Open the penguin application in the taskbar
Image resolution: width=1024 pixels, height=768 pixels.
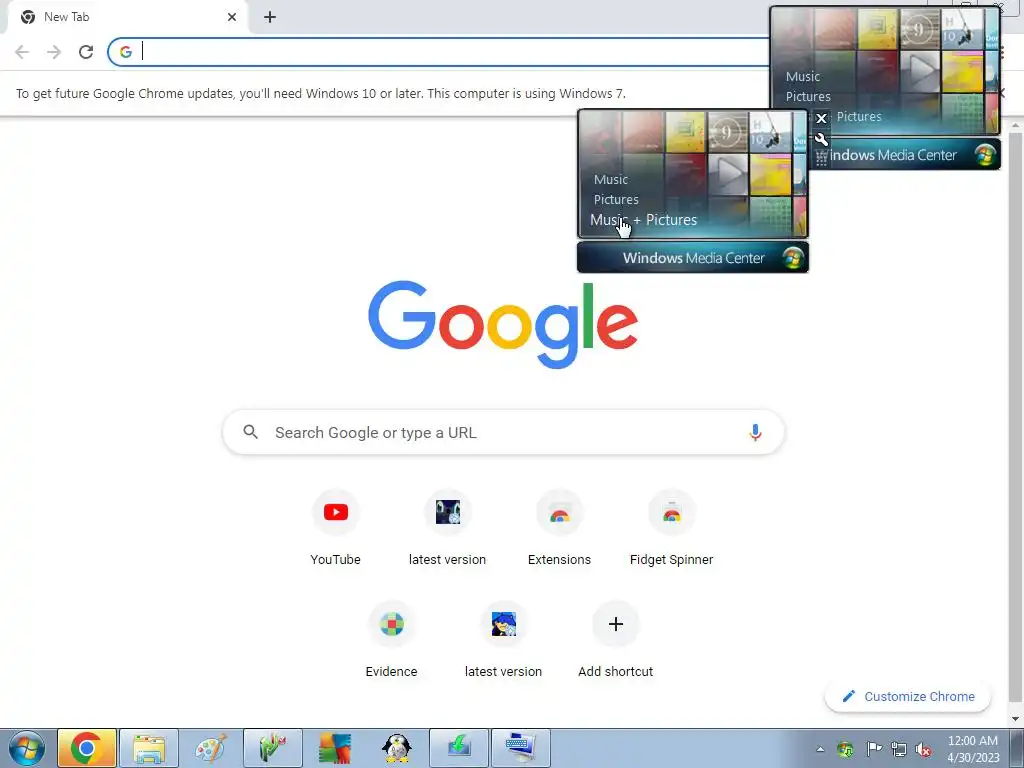(x=396, y=748)
